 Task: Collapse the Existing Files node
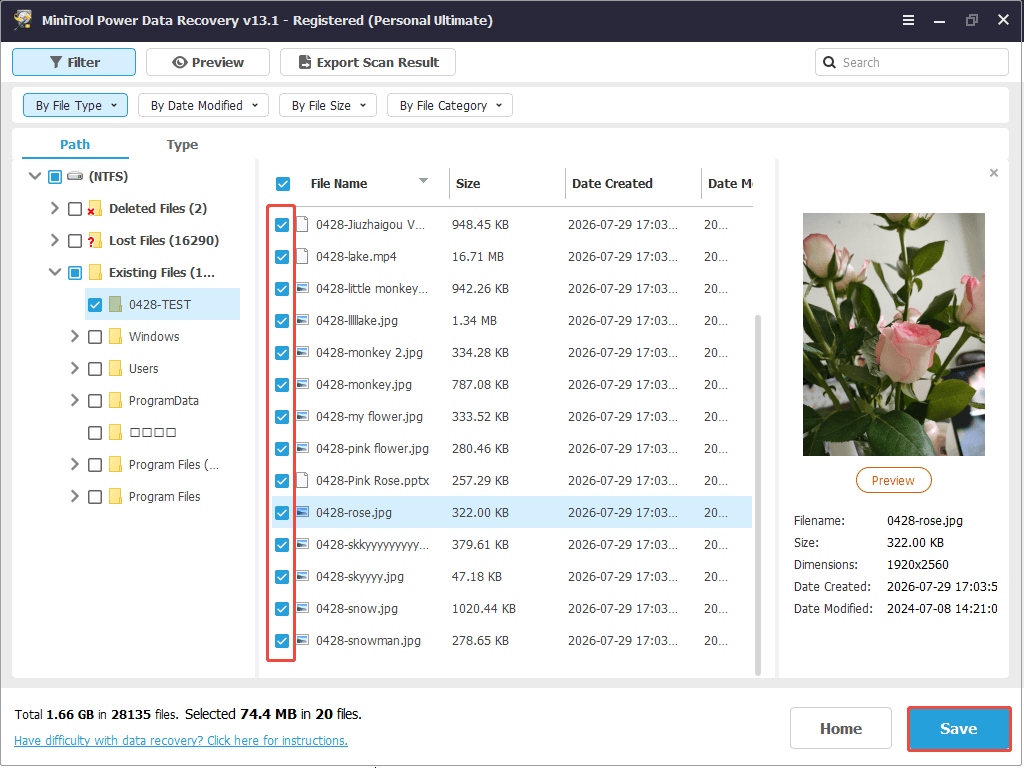(55, 272)
